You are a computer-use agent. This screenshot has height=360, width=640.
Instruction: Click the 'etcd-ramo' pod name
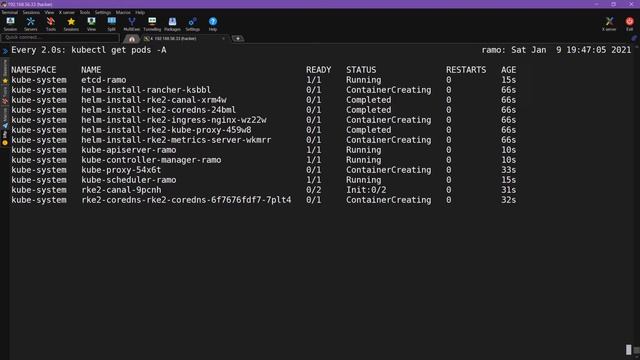(x=104, y=80)
